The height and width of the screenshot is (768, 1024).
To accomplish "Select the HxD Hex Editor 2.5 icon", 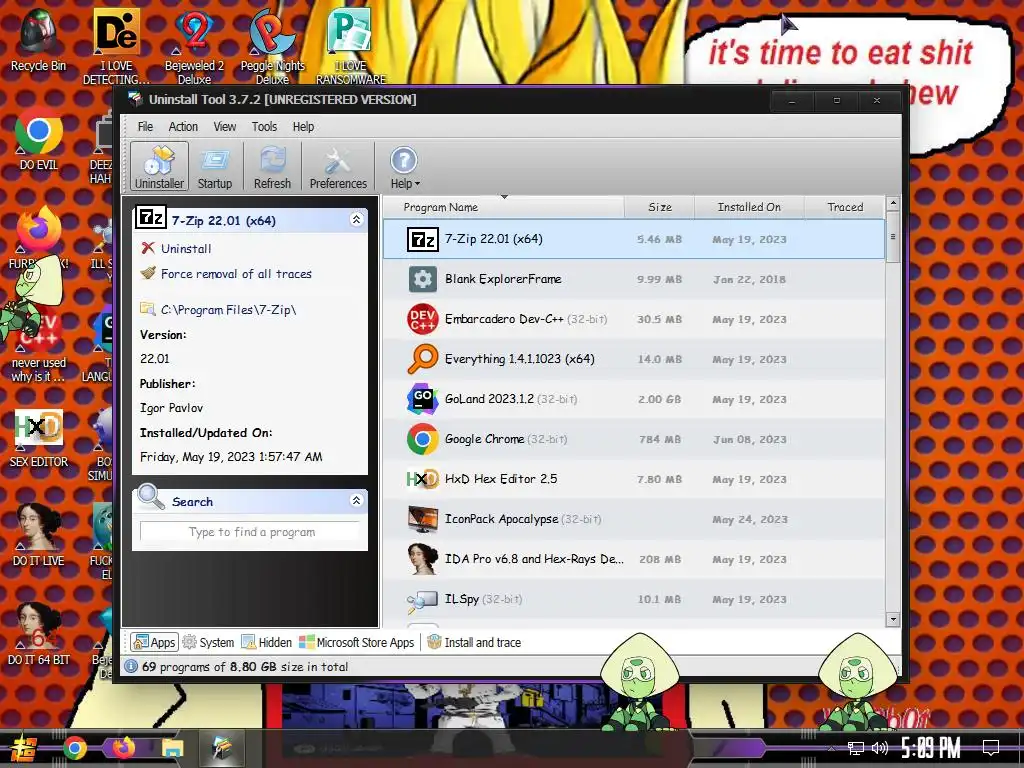I will tap(423, 479).
